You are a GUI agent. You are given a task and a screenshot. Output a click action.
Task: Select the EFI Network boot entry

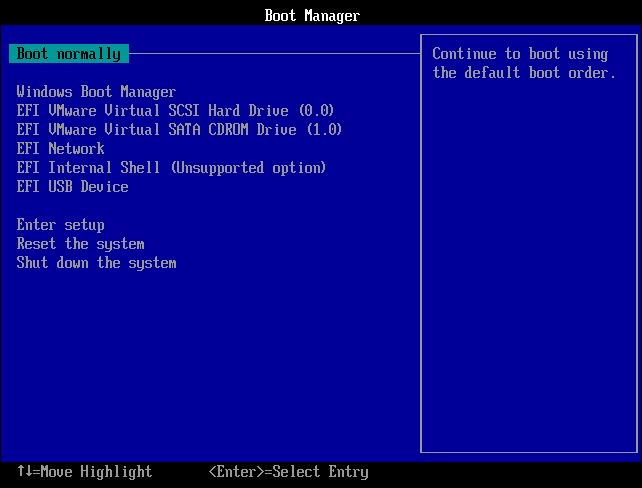[61, 148]
